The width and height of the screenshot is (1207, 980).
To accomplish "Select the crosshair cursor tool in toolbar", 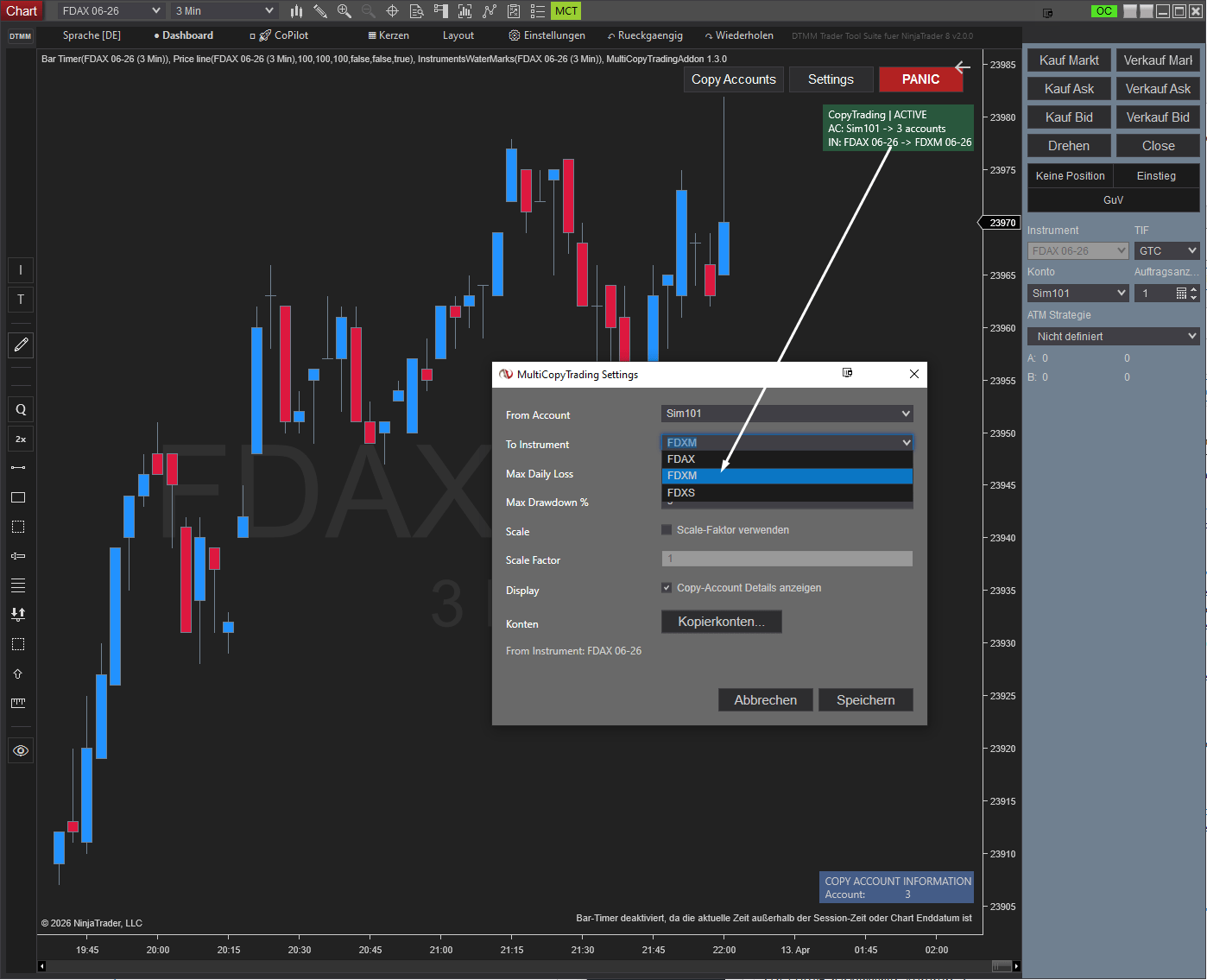I will click(392, 11).
